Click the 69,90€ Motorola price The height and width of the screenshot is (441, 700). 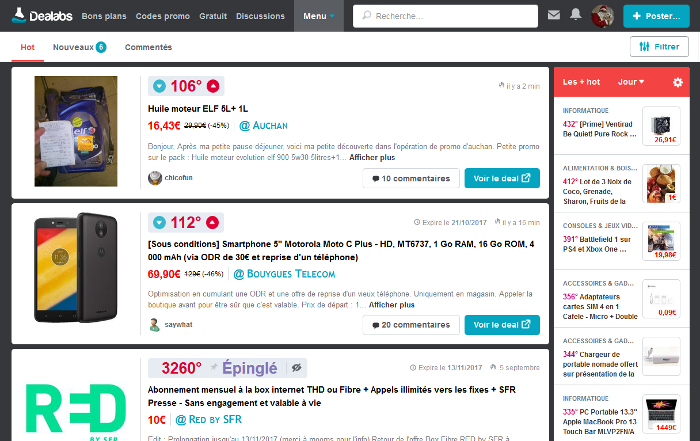pyautogui.click(x=164, y=274)
